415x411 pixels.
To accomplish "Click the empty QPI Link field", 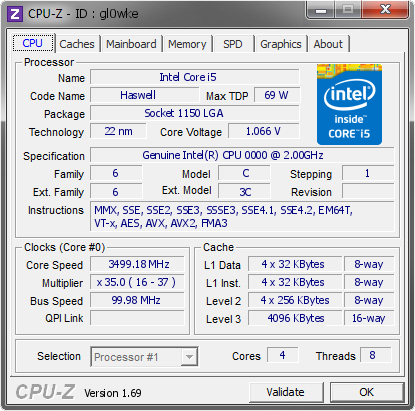I will [137, 318].
